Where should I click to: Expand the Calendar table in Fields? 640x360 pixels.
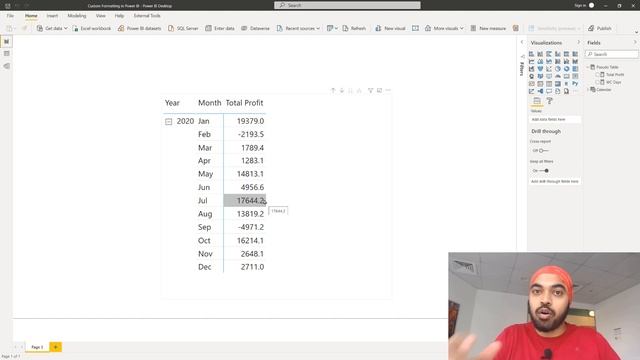[588, 89]
